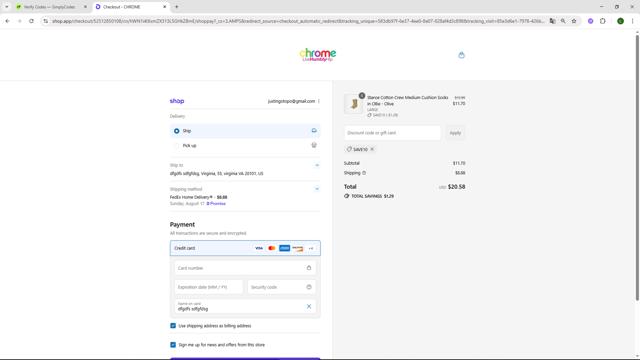Open a new browser tab
The image size is (640, 360).
coord(177,7)
